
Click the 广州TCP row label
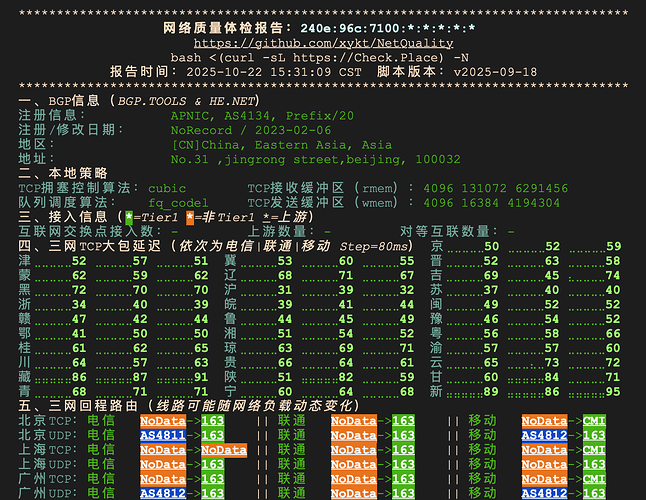click(x=48, y=479)
